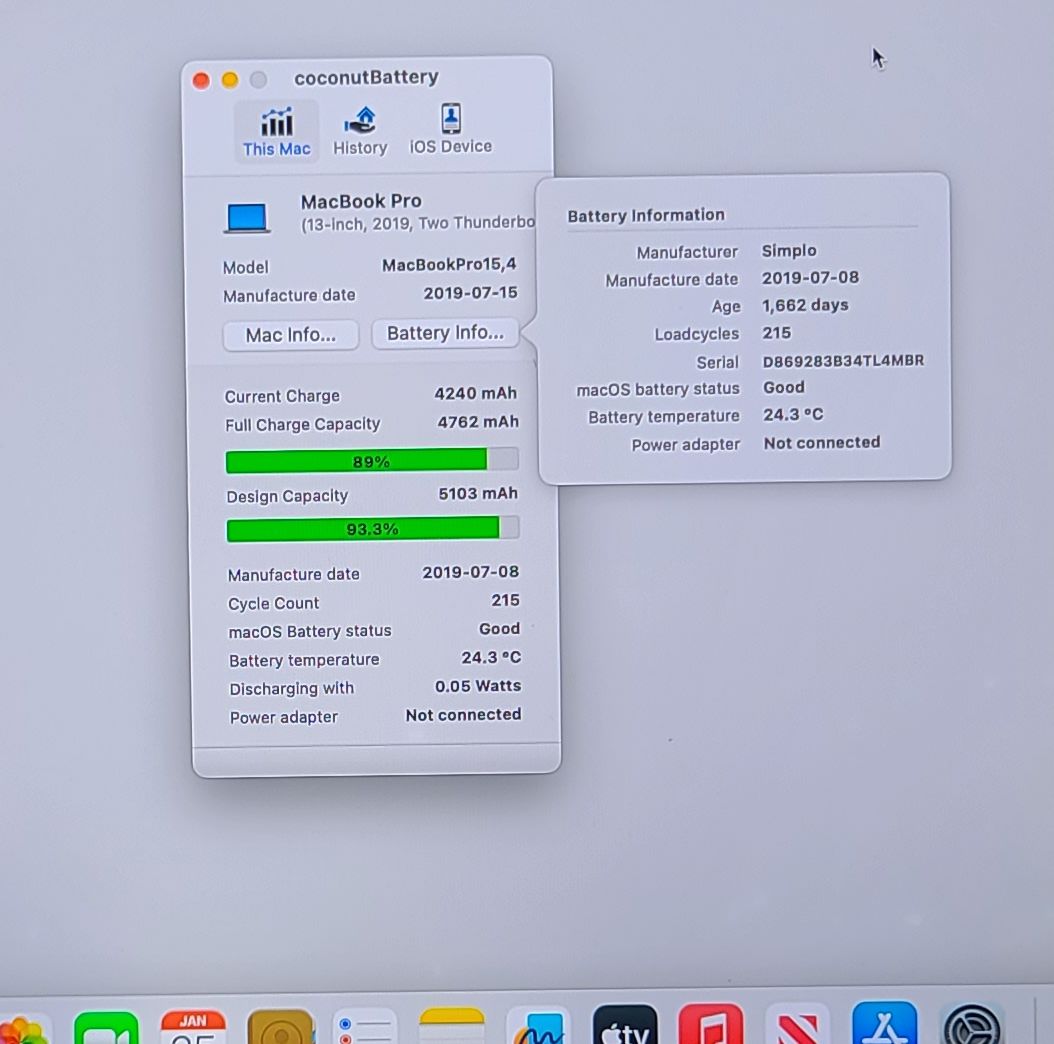Open the App Store from Dock
The width and height of the screenshot is (1054, 1044).
pyautogui.click(x=884, y=1028)
